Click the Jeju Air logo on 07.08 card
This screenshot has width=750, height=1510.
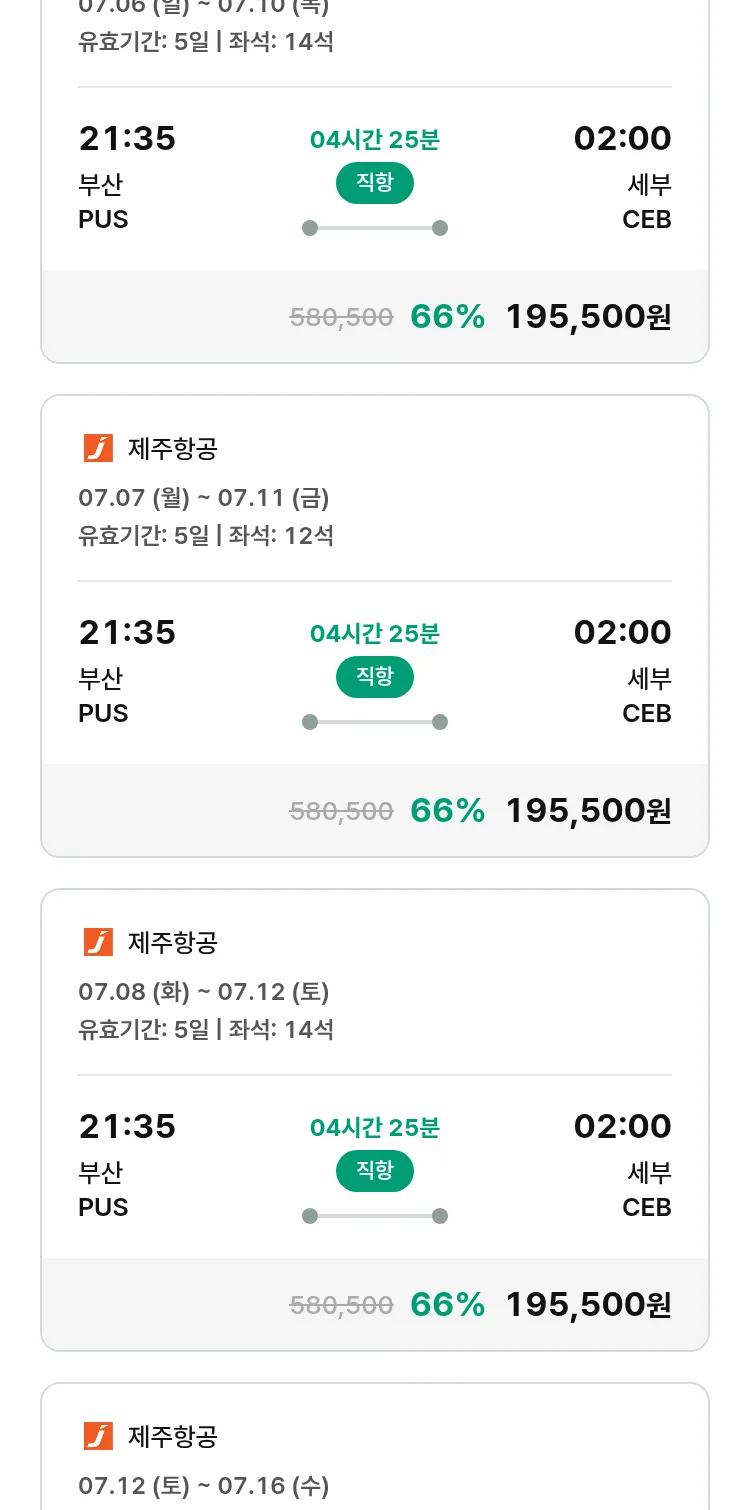(98, 942)
